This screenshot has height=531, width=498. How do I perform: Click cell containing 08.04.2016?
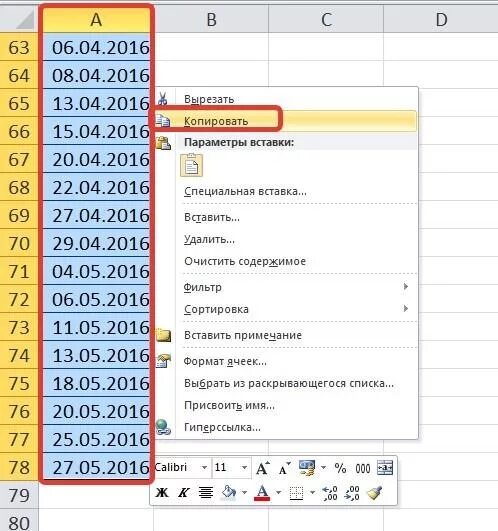(96, 75)
